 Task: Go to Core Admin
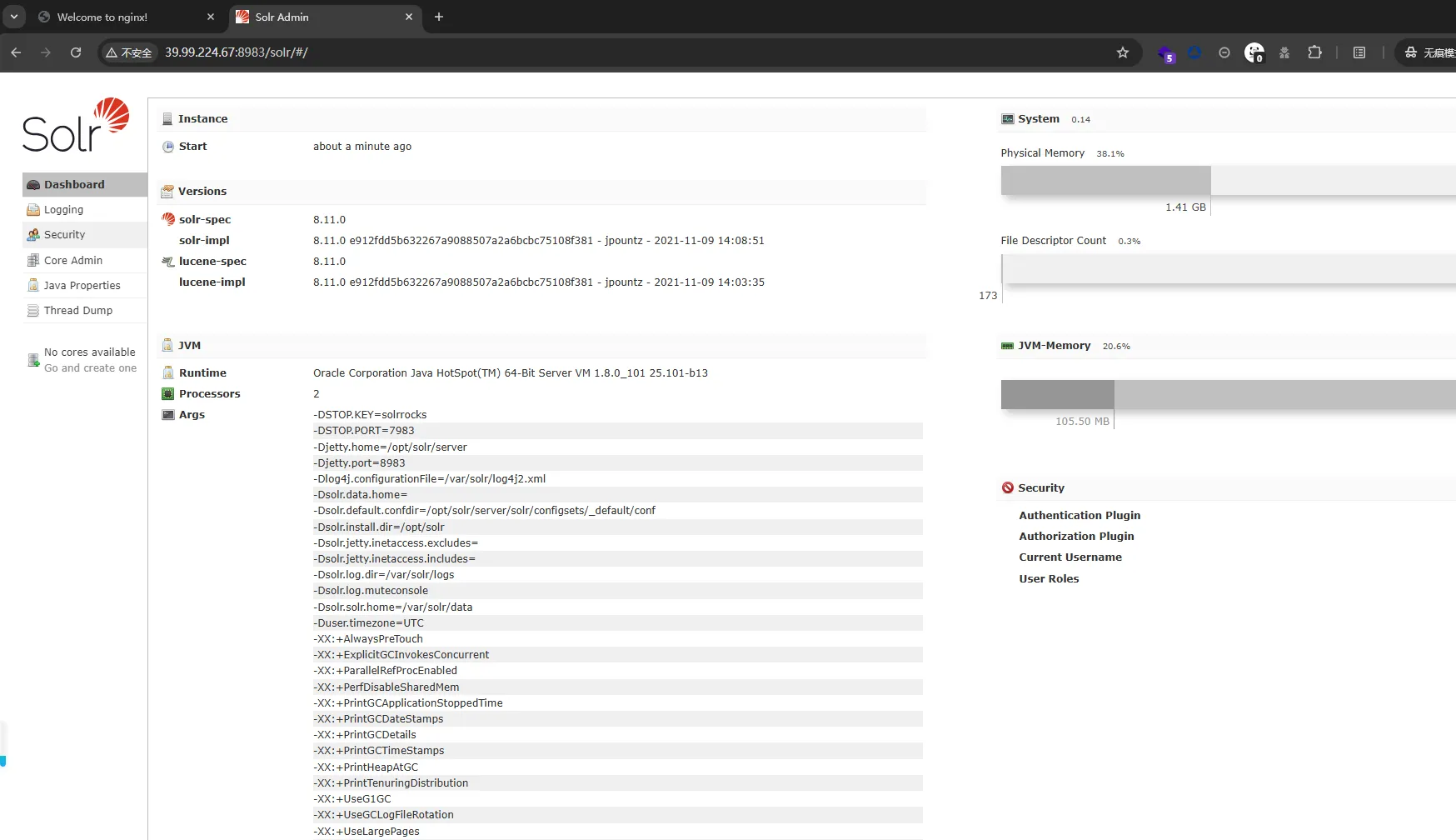(x=85, y=261)
